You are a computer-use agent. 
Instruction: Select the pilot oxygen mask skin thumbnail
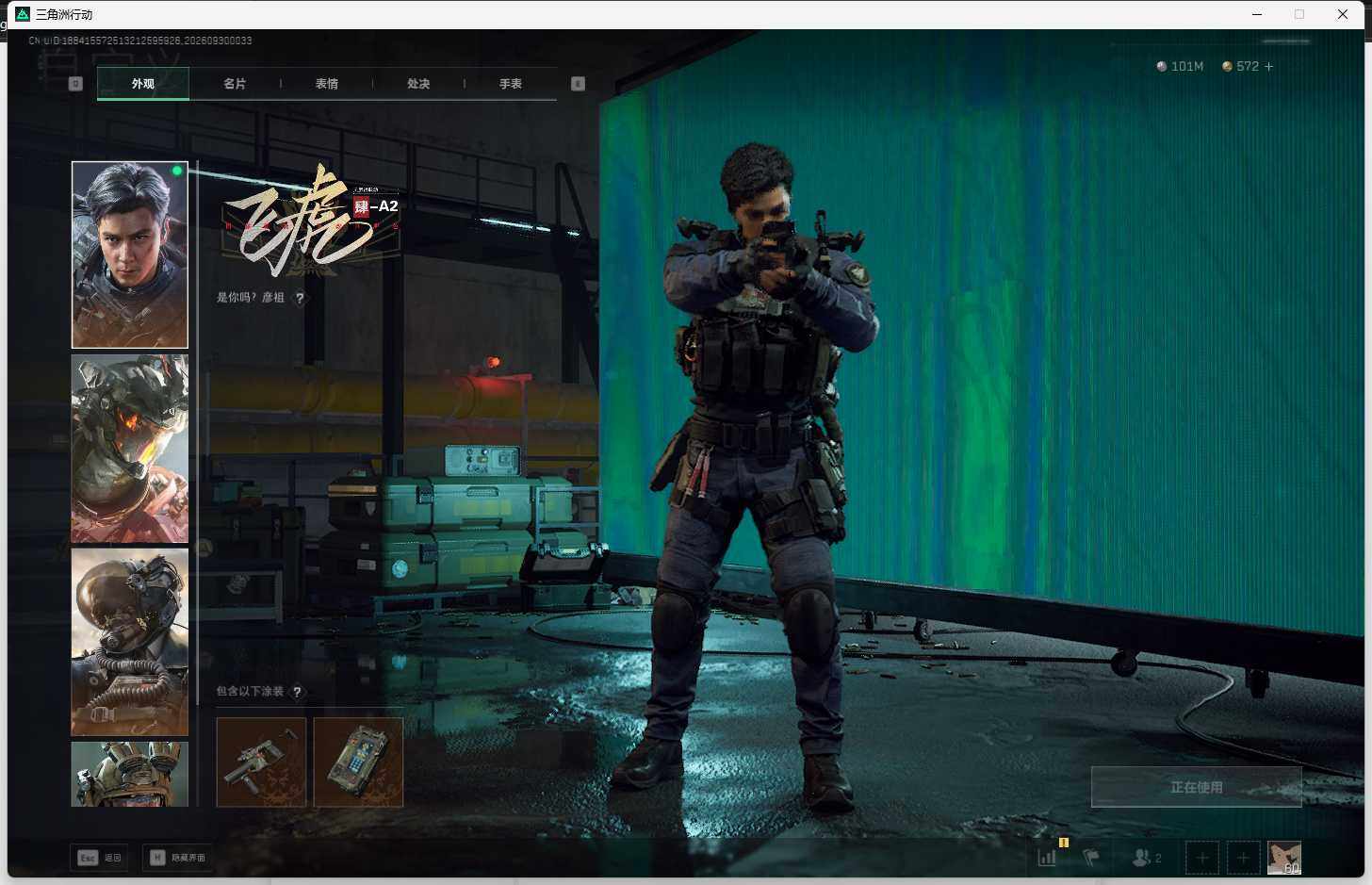click(x=130, y=642)
